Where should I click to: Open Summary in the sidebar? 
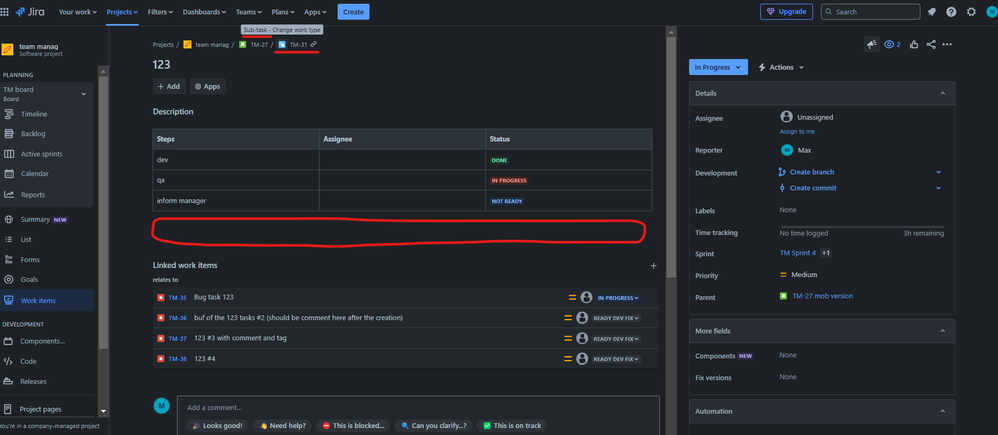click(x=35, y=219)
